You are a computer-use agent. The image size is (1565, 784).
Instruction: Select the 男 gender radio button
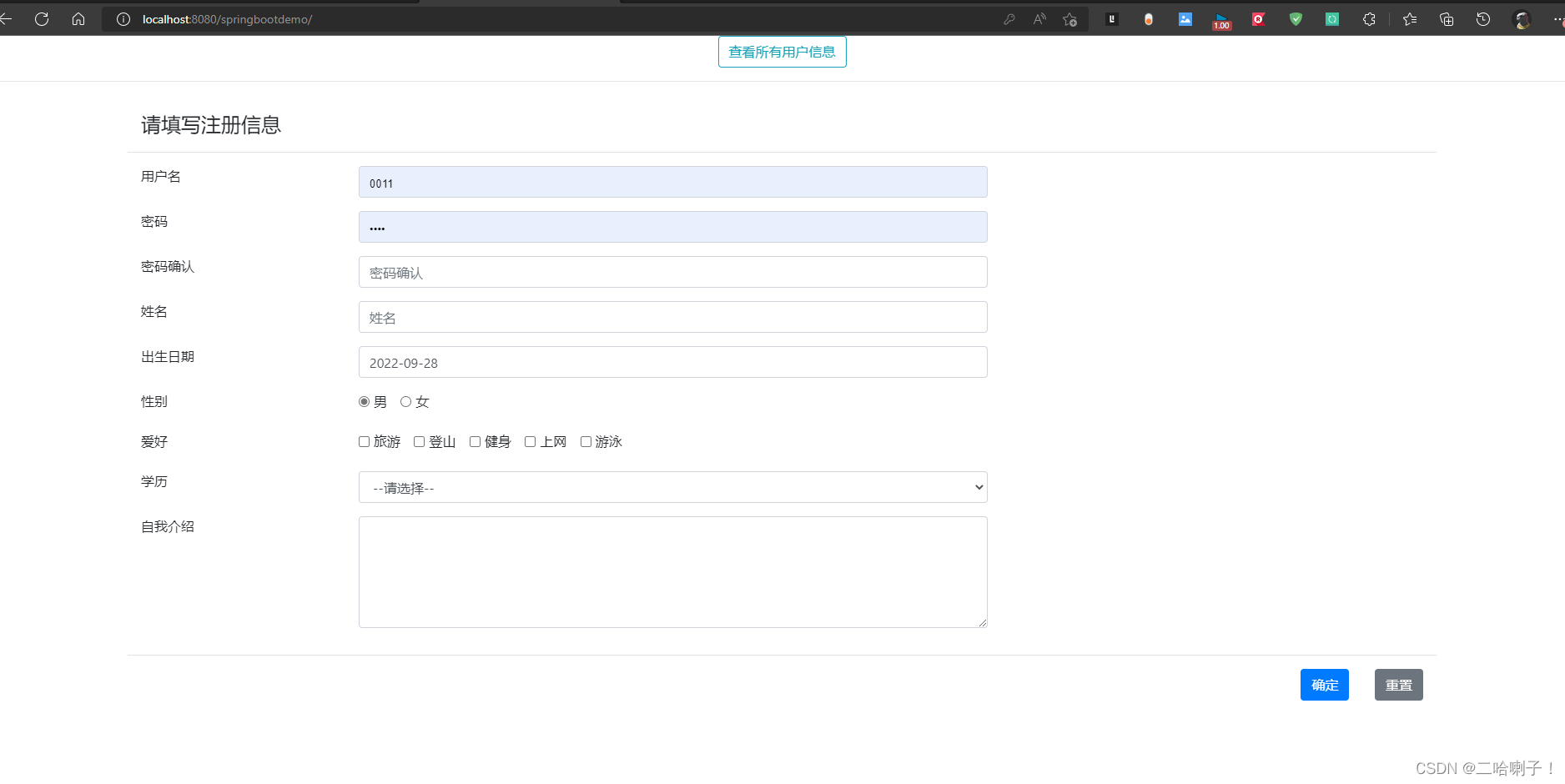click(x=364, y=402)
